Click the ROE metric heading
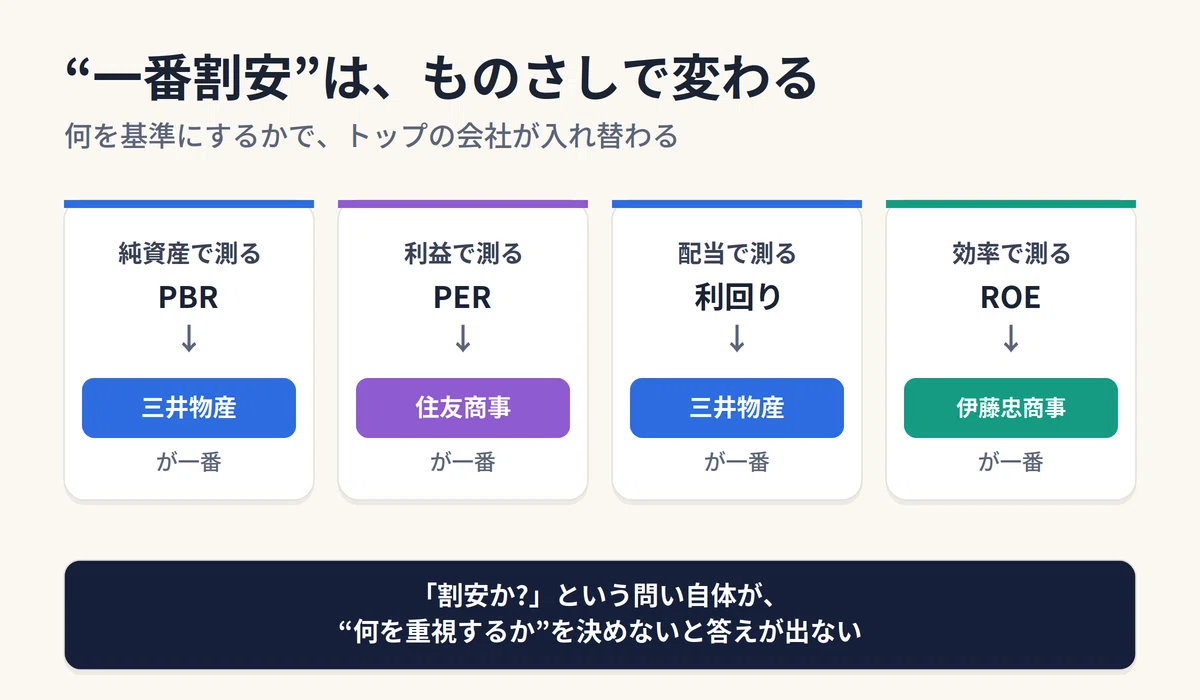1200x700 pixels. point(1011,297)
